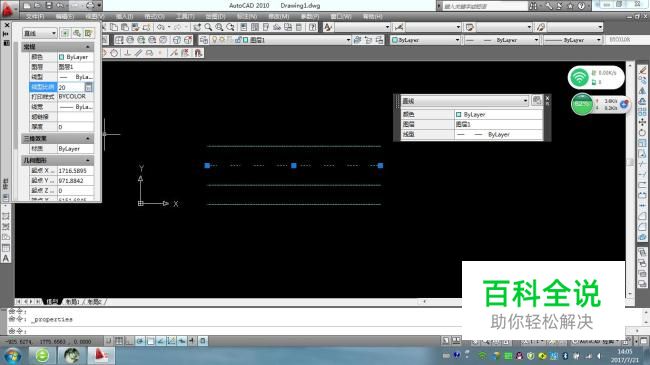Open the QuickCalc calculator toolbar icon
This screenshot has height=365, width=650.
[x=299, y=27]
